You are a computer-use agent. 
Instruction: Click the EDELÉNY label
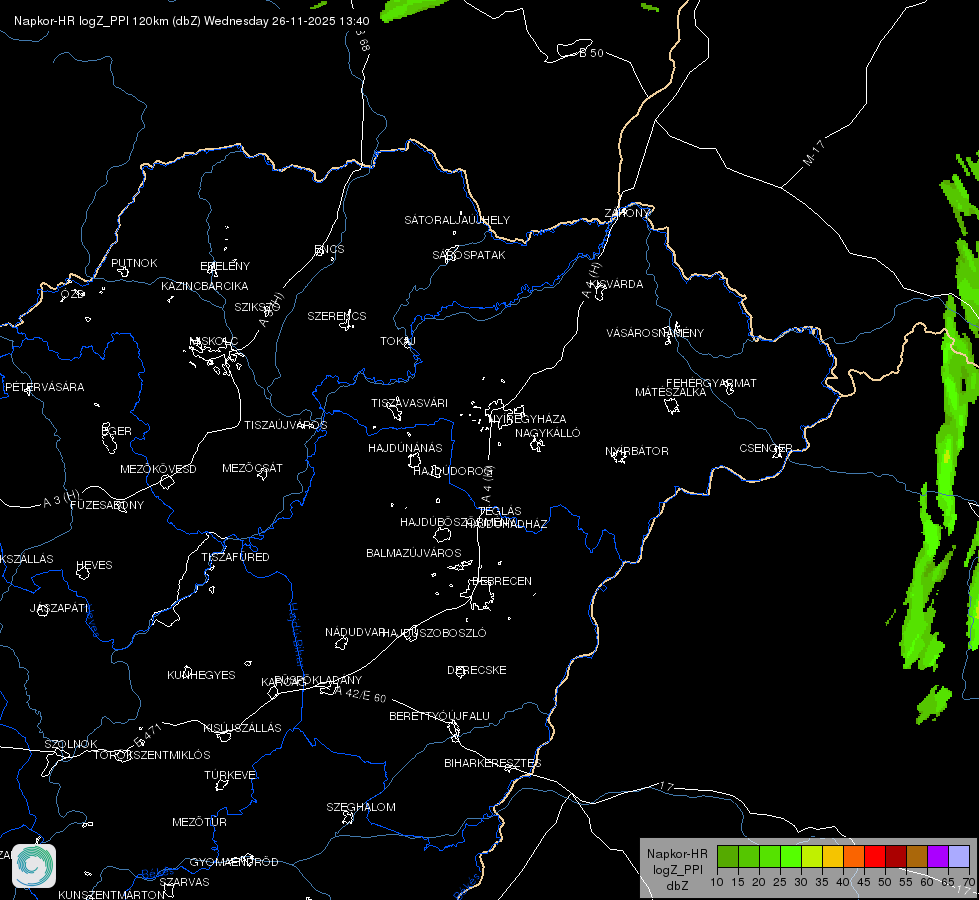pos(225,266)
